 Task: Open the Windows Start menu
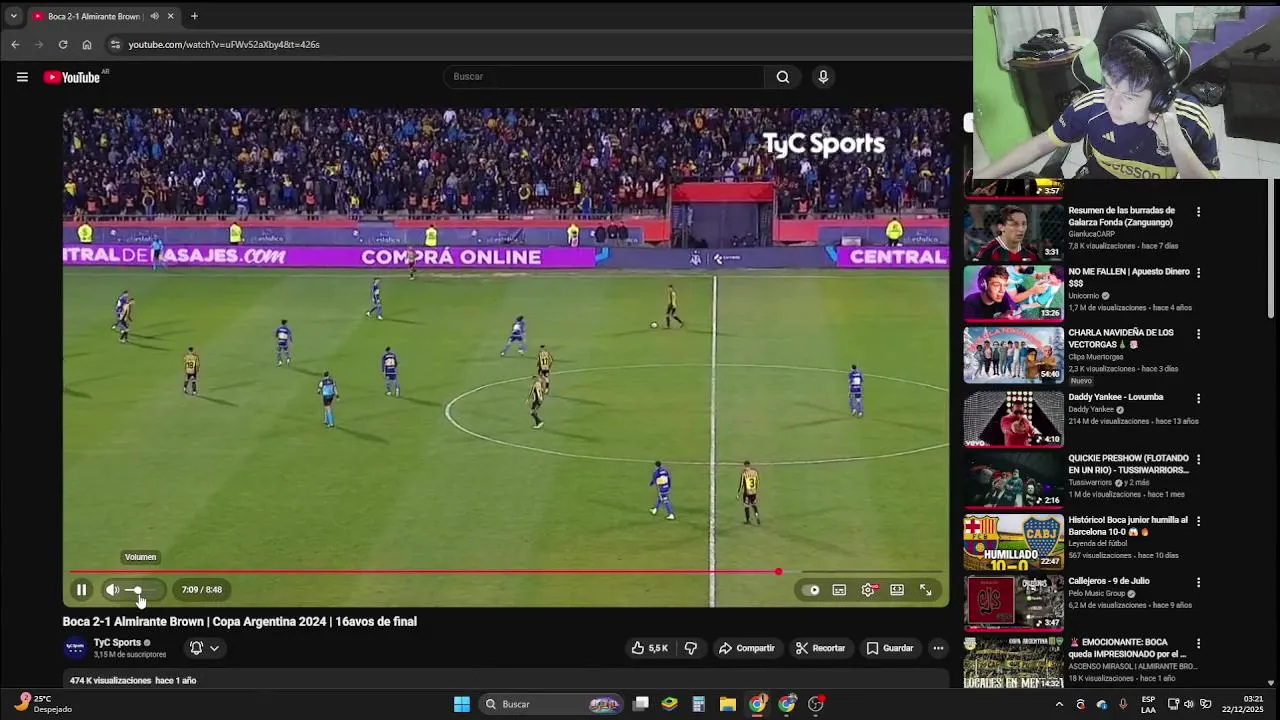click(461, 704)
